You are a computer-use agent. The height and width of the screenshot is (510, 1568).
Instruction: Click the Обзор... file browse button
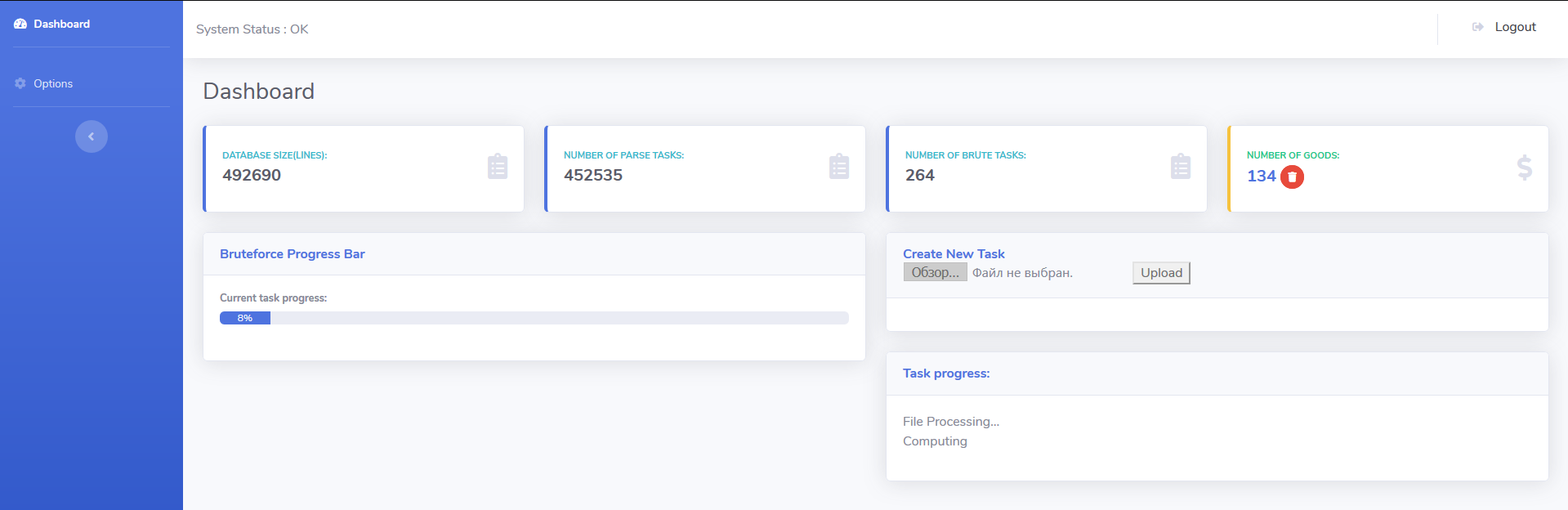click(935, 272)
